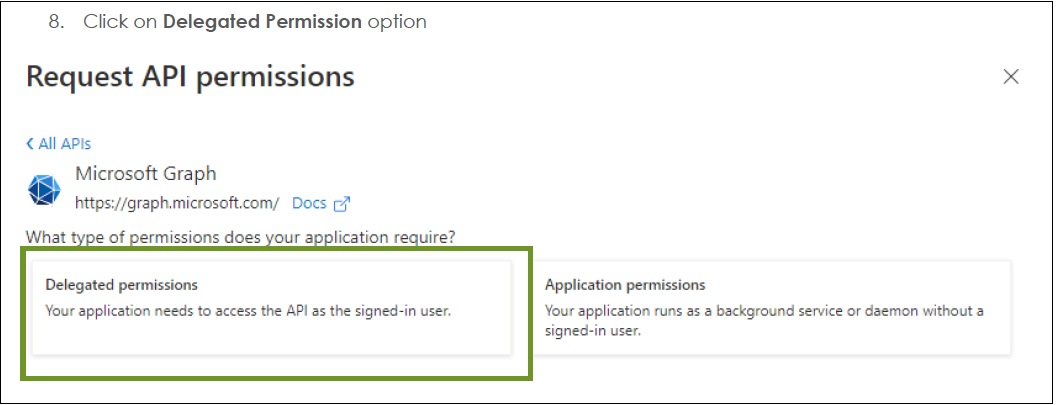The height and width of the screenshot is (405, 1056).
Task: Click the Application permissions card title
Action: pos(625,285)
